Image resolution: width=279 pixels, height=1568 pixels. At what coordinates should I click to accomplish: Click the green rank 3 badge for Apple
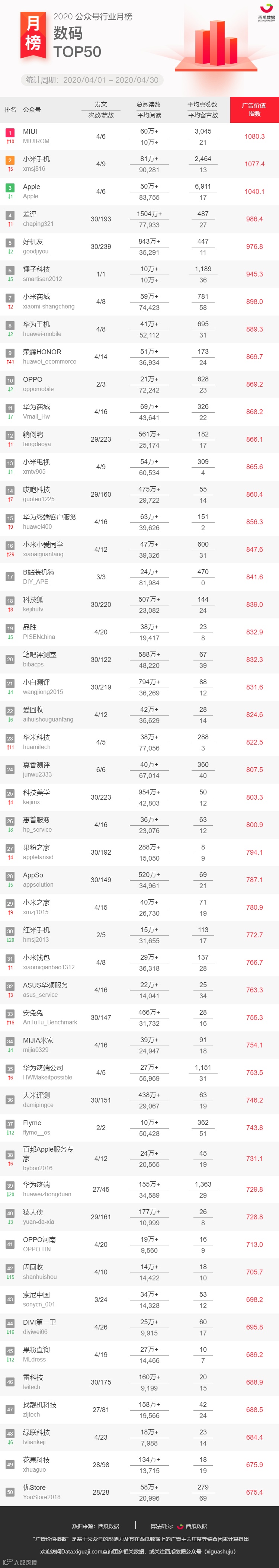(x=10, y=188)
